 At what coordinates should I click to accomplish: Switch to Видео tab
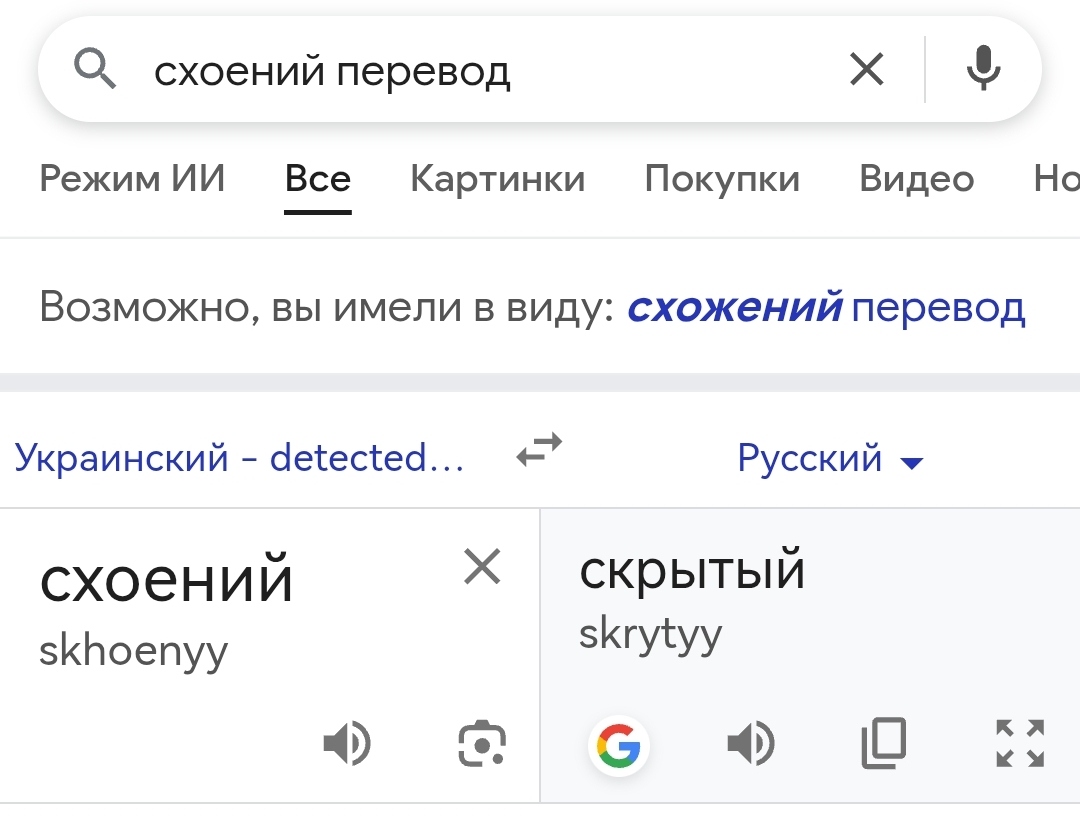pos(916,179)
